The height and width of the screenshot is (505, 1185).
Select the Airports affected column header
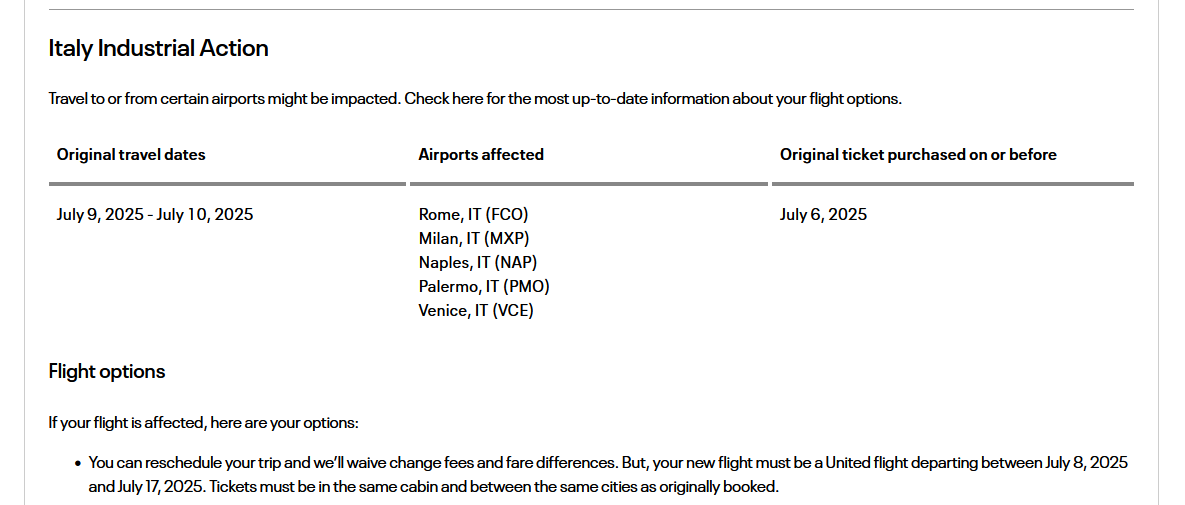pyautogui.click(x=481, y=154)
